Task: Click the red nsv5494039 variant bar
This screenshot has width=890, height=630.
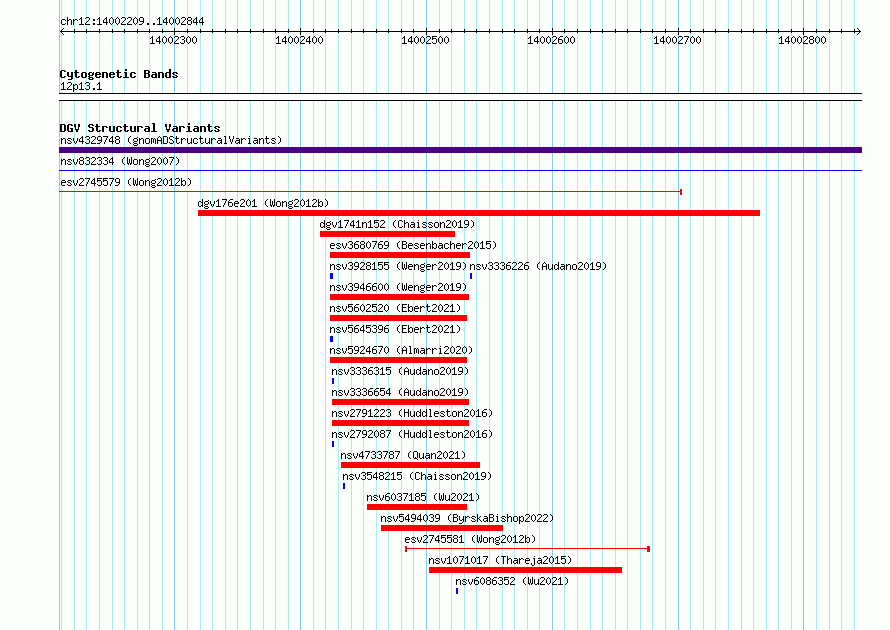Action: tap(442, 528)
